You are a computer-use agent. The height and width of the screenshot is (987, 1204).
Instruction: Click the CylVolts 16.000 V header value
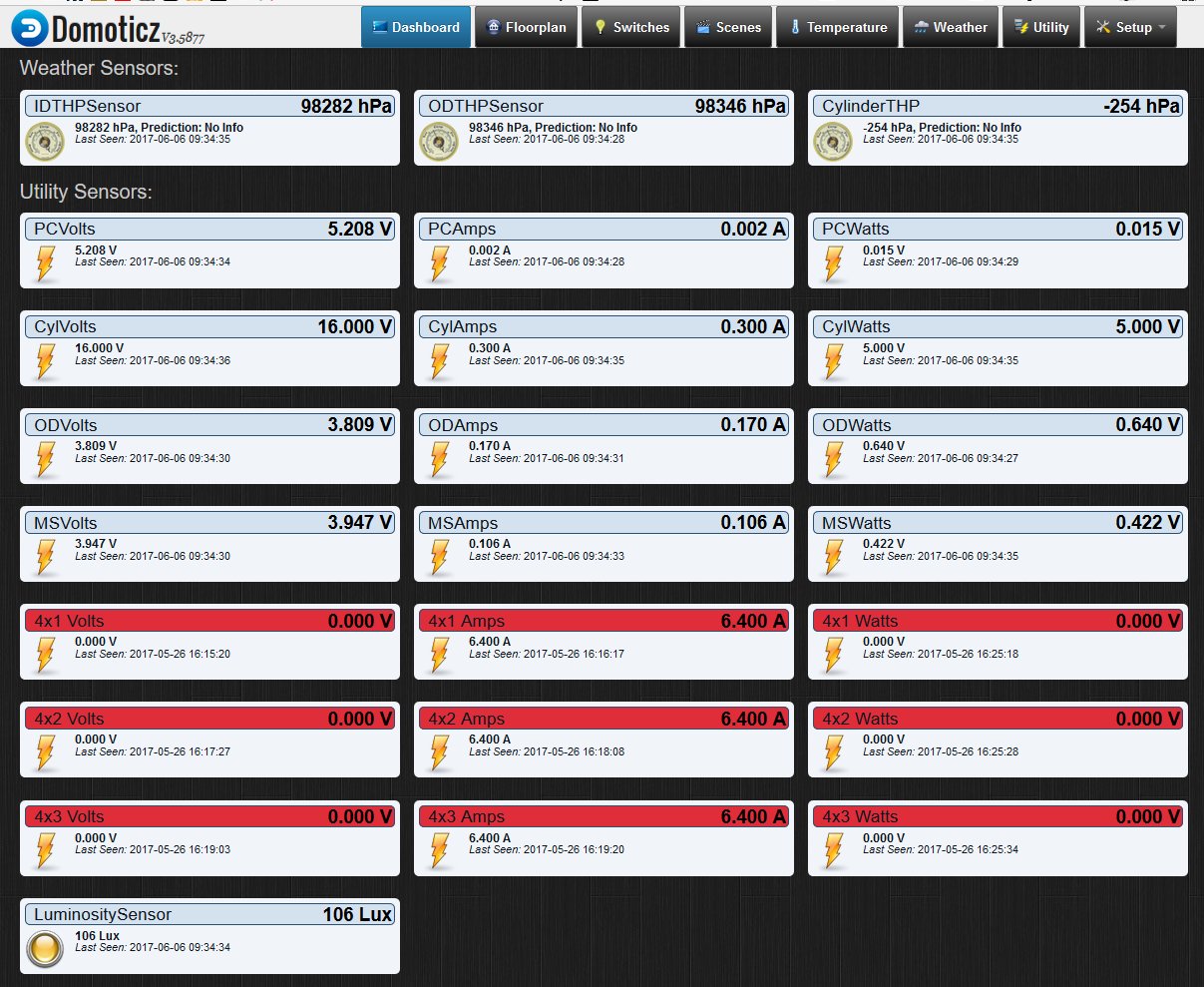[x=355, y=326]
